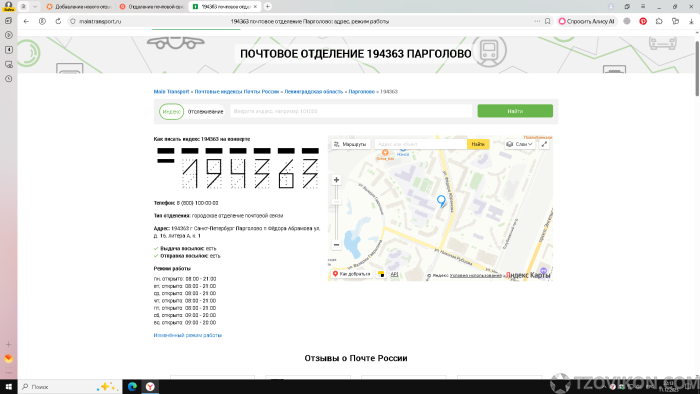Open the video play icon in left sidebar
The height and width of the screenshot is (394, 700).
pyautogui.click(x=8, y=35)
